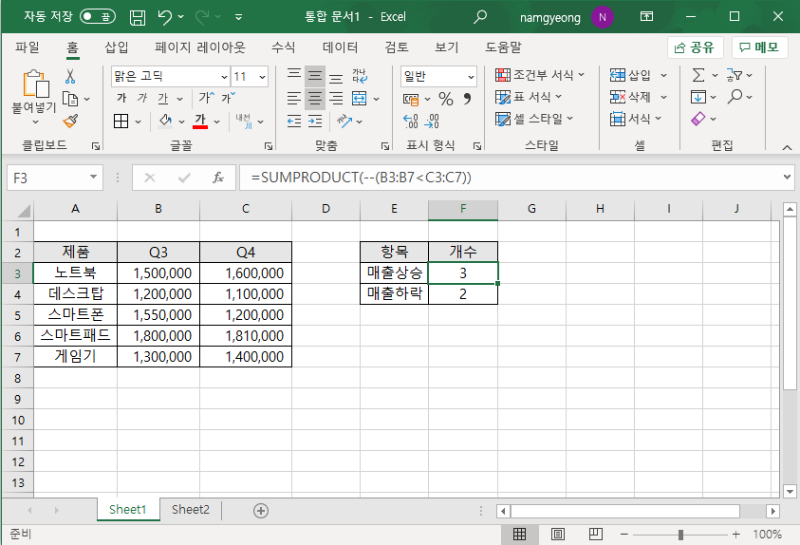Screen dimensions: 800x545
Task: Click the insert function fx icon
Action: tap(217, 177)
